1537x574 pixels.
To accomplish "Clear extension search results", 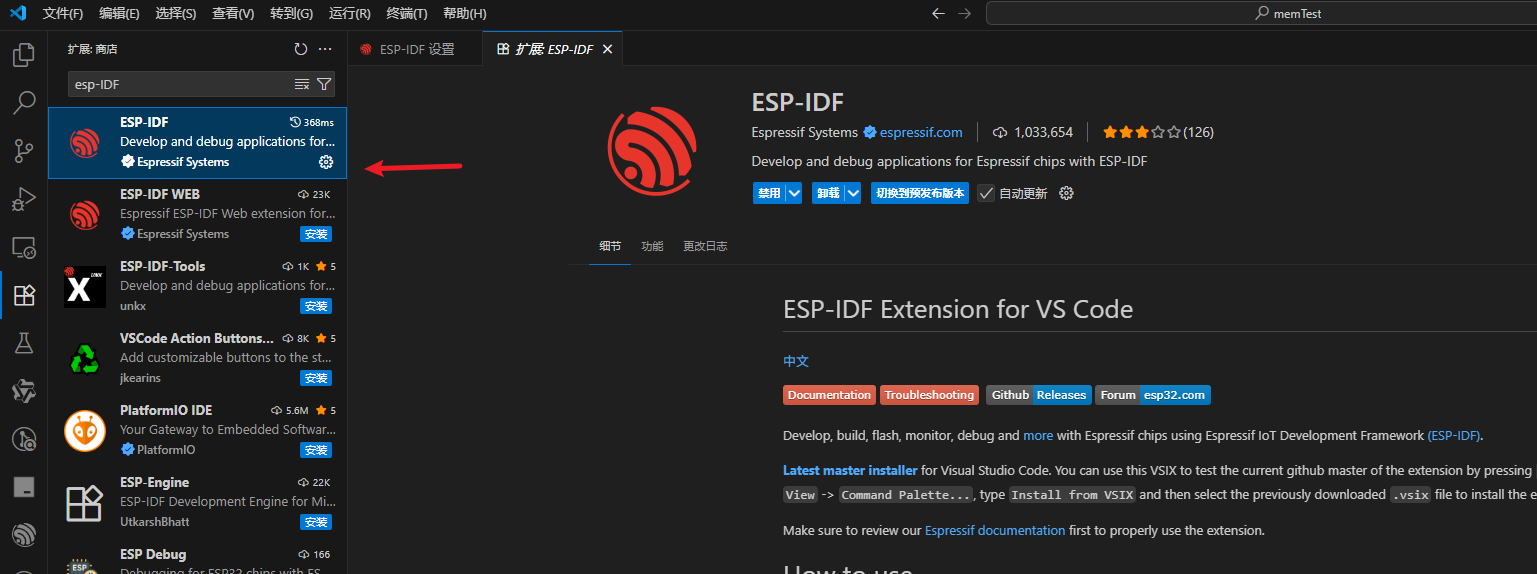I will [x=302, y=84].
